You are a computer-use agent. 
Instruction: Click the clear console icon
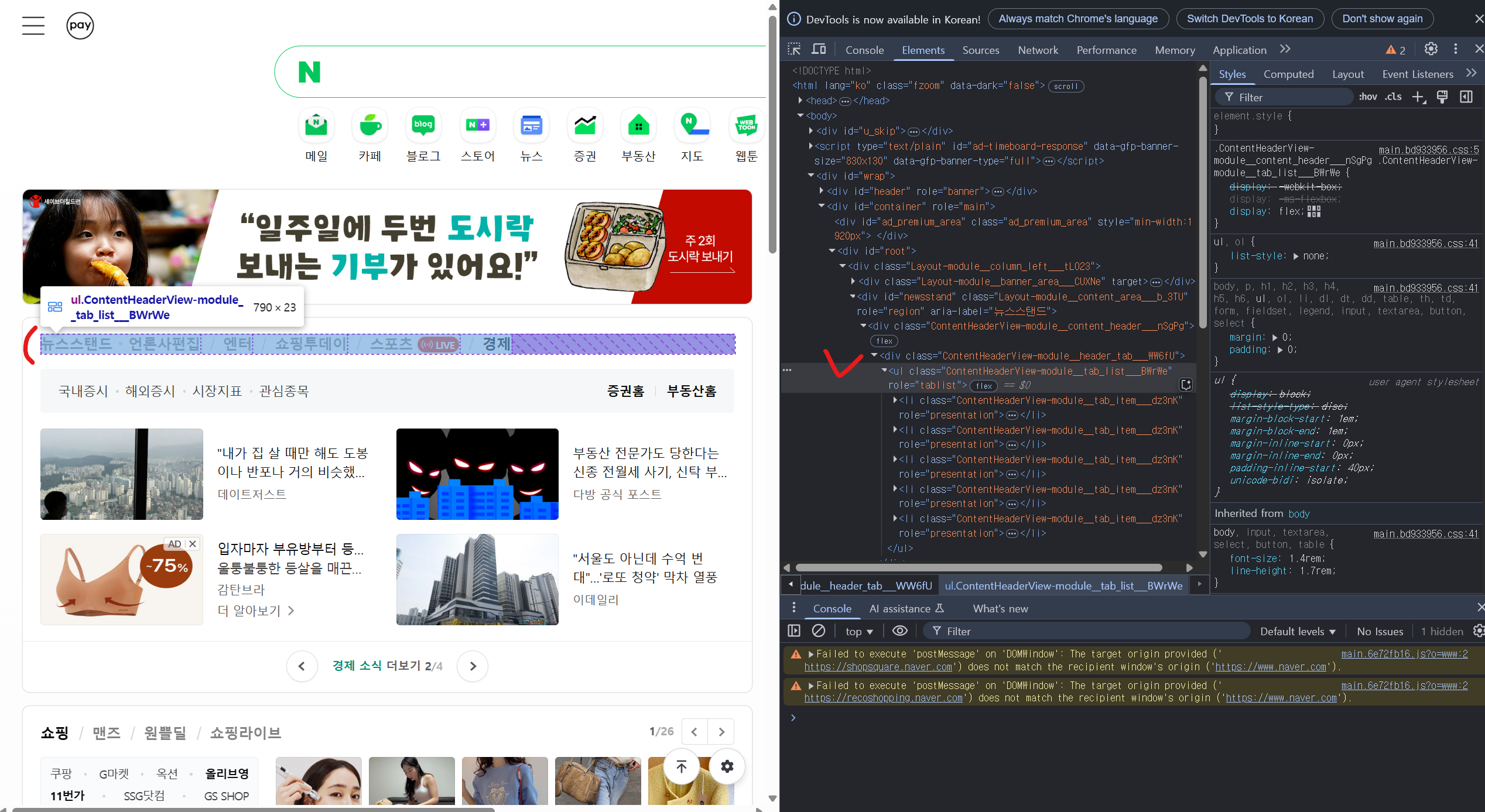[x=819, y=631]
